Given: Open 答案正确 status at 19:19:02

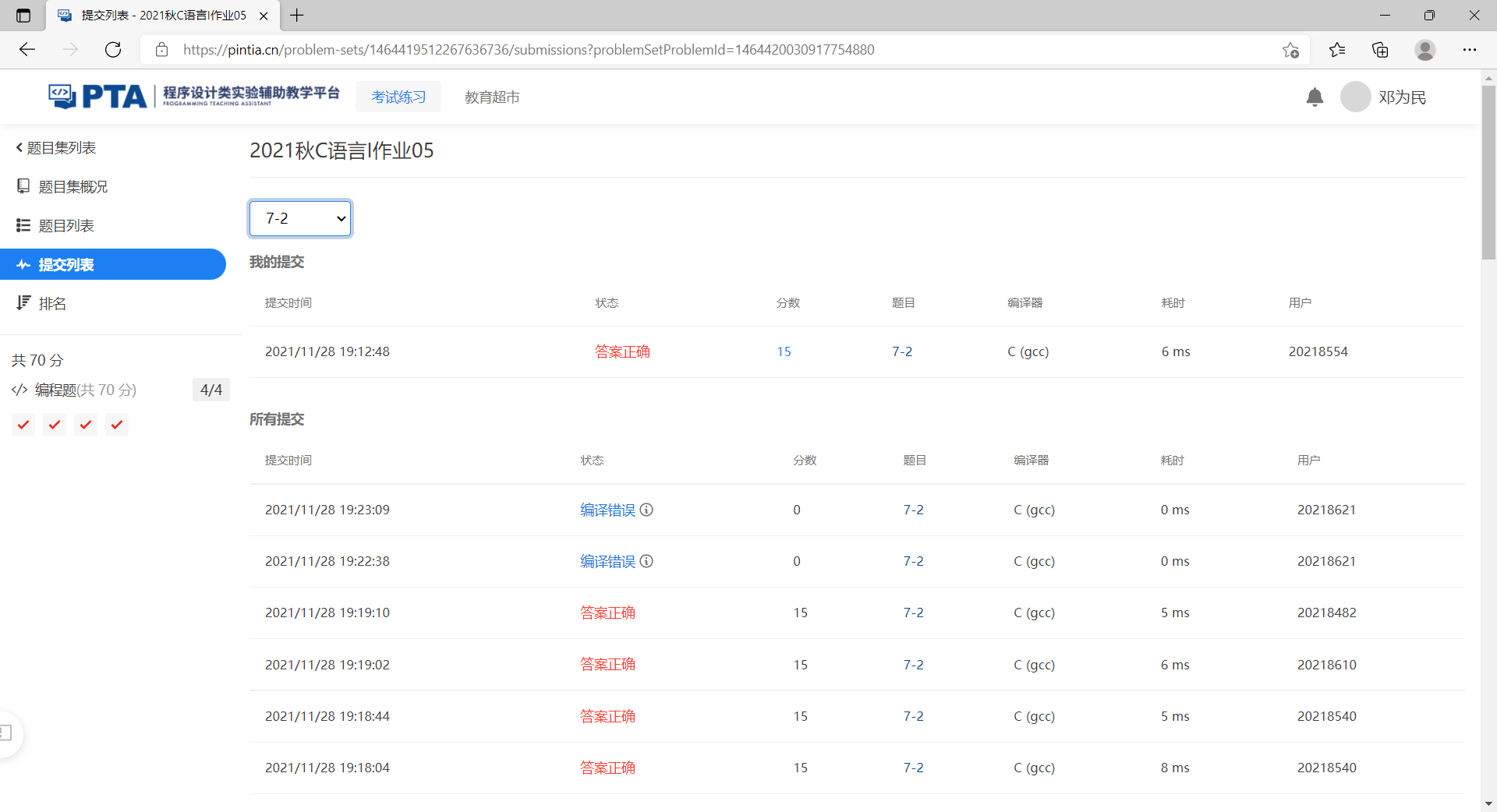Looking at the screenshot, I should pyautogui.click(x=607, y=665).
